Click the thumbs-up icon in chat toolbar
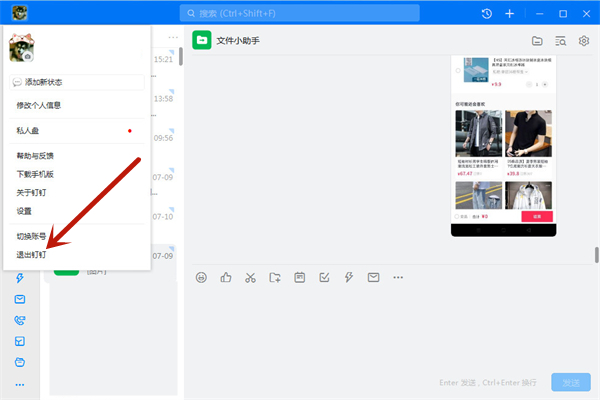This screenshot has height=400, width=600. click(226, 277)
